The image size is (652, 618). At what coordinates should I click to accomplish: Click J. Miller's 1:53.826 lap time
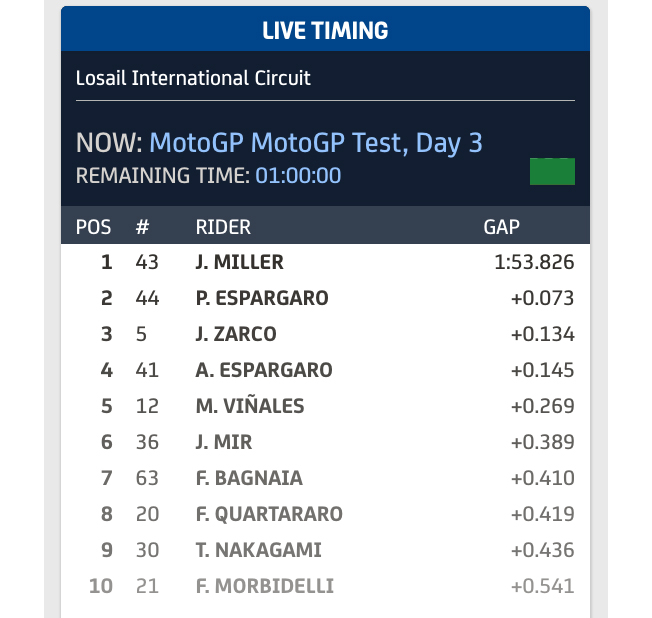coord(527,263)
